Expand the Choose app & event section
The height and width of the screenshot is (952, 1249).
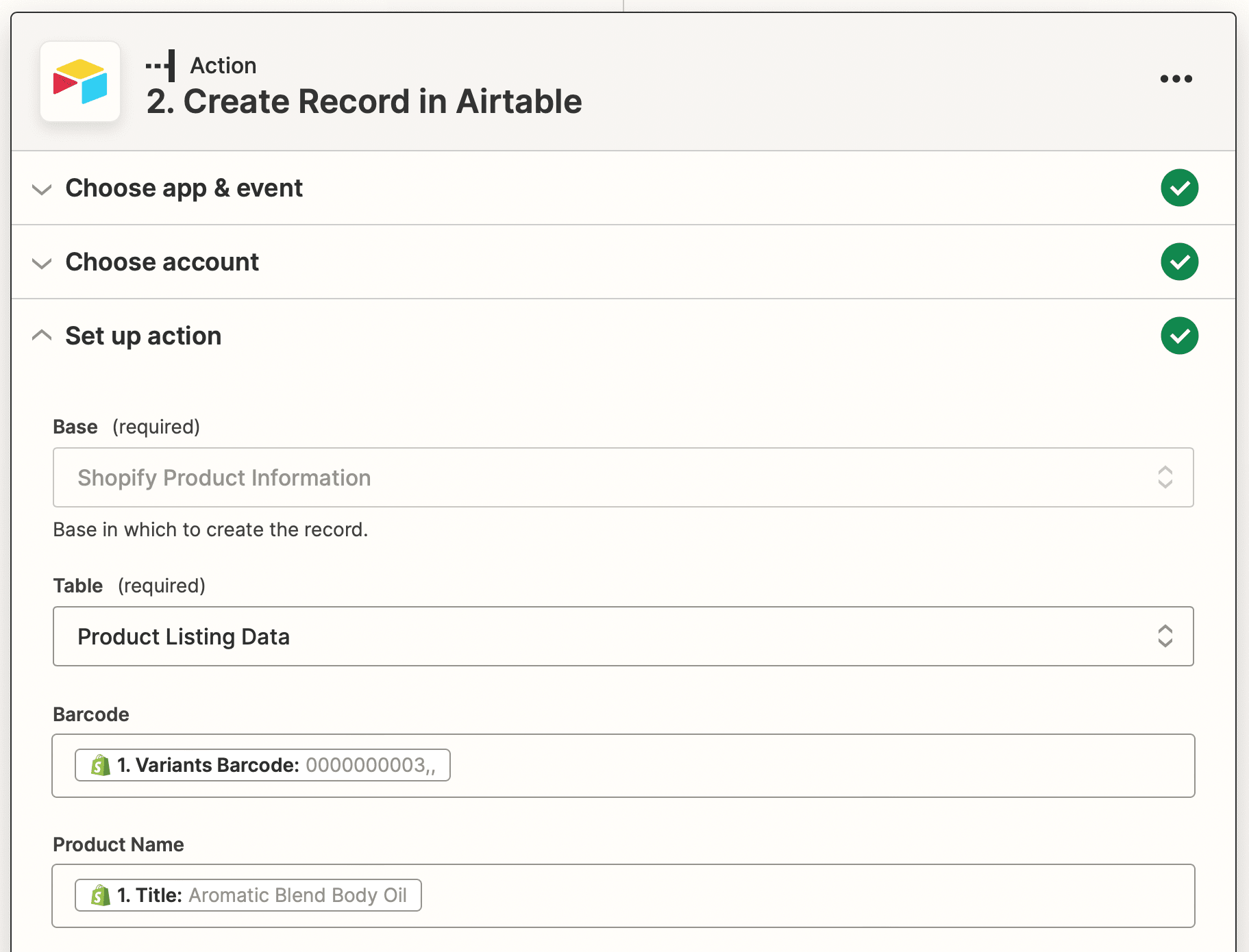click(42, 189)
